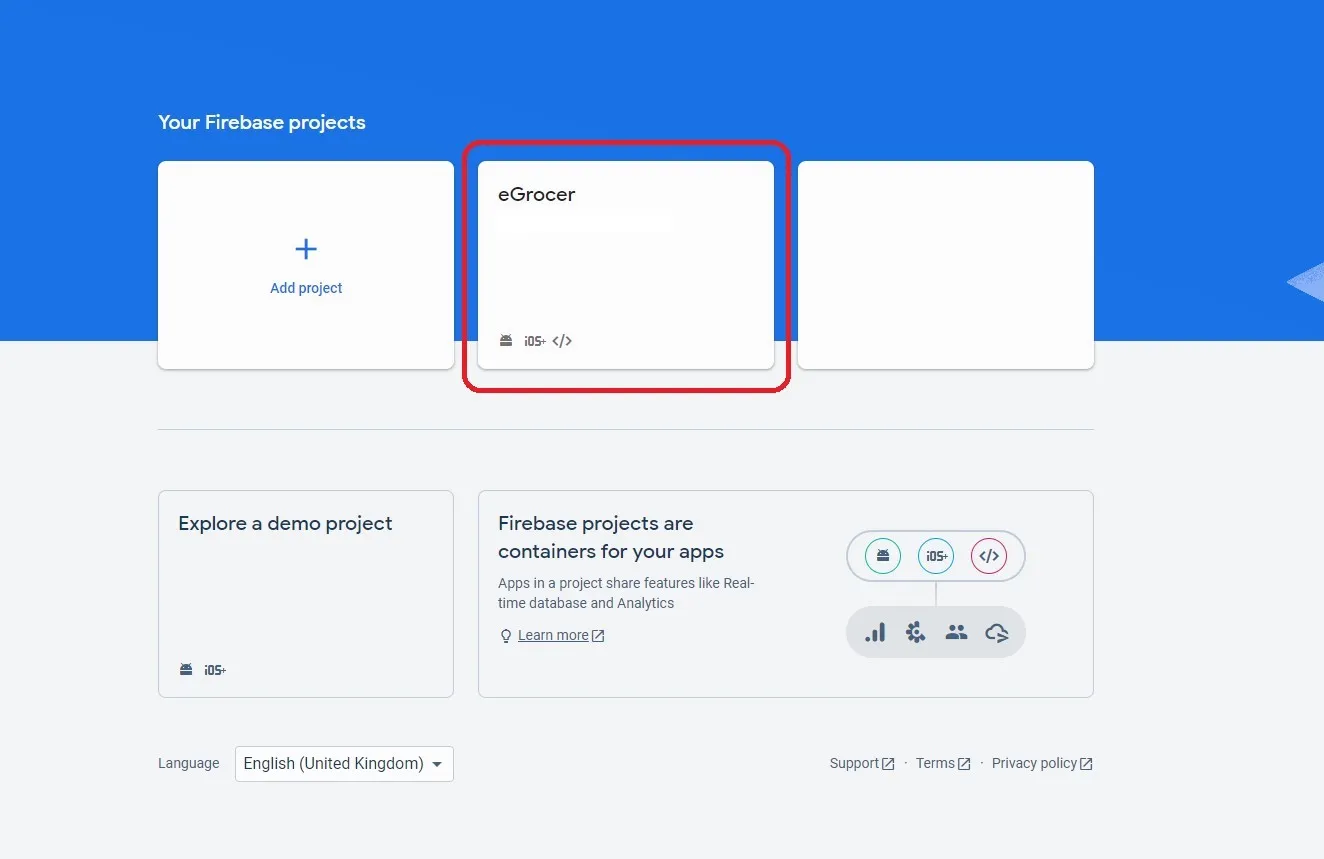The image size is (1324, 859).
Task: Click the Android icon on the eGrocer card
Action: tap(506, 341)
